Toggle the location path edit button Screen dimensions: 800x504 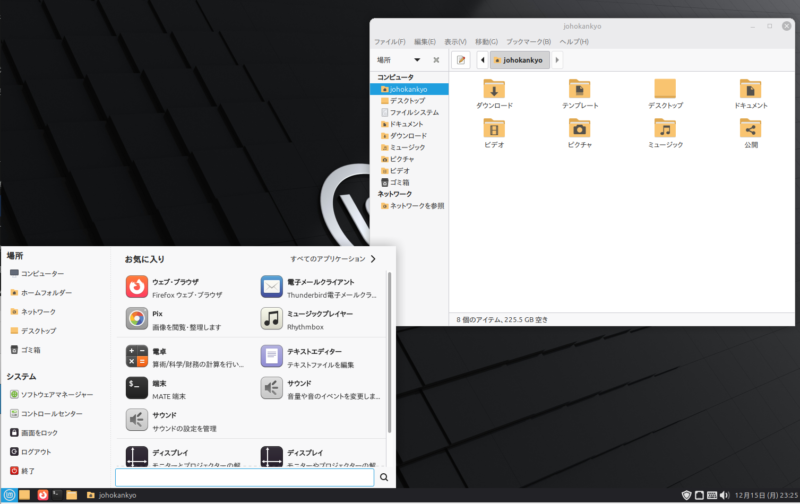pos(461,60)
